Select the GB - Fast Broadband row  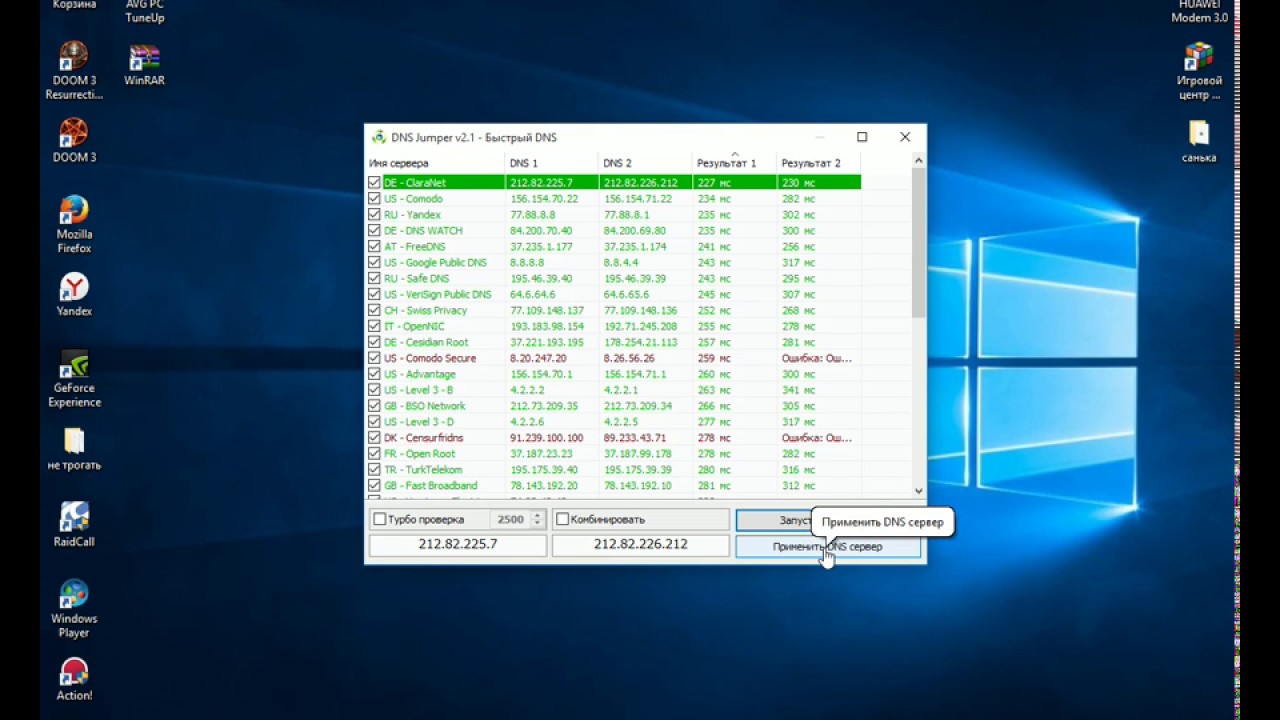613,486
